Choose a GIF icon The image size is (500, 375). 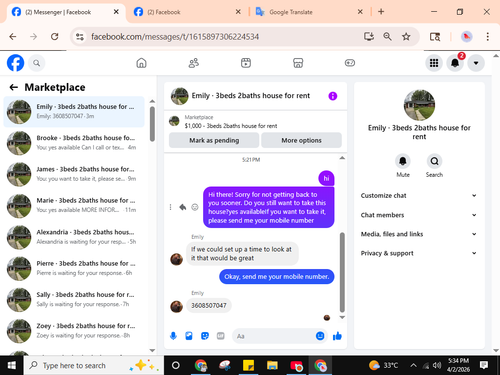point(221,336)
